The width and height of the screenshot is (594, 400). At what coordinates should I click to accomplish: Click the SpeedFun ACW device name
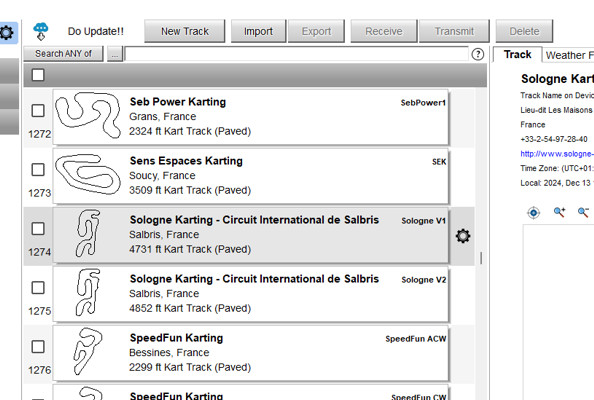[416, 339]
